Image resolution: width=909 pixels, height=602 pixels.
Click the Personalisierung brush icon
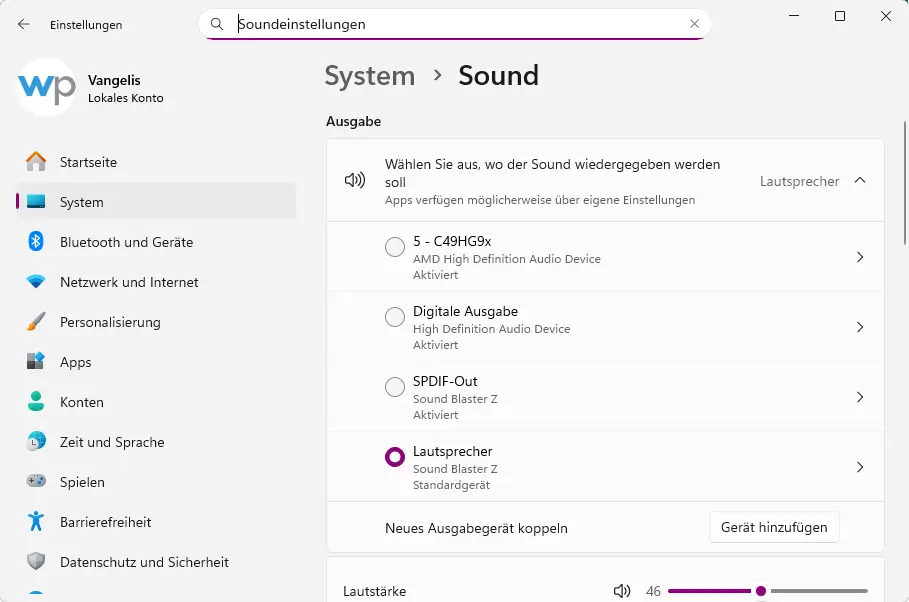38,322
